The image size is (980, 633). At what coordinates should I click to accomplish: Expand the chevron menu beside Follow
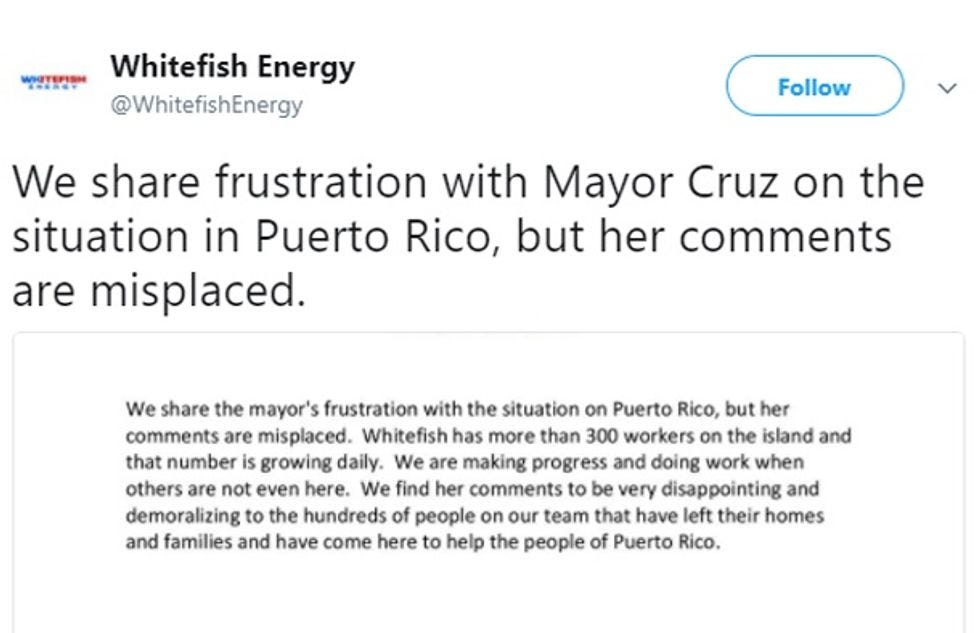[x=945, y=88]
